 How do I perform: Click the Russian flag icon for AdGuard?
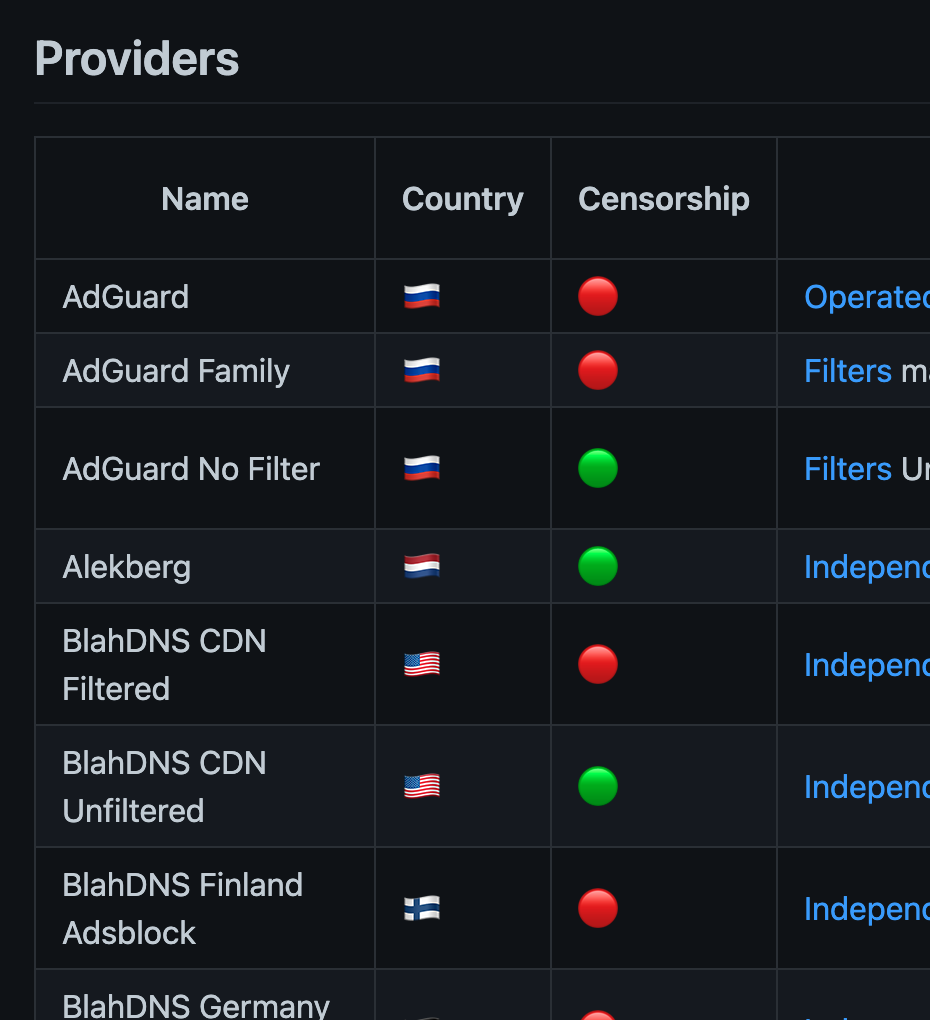click(420, 296)
